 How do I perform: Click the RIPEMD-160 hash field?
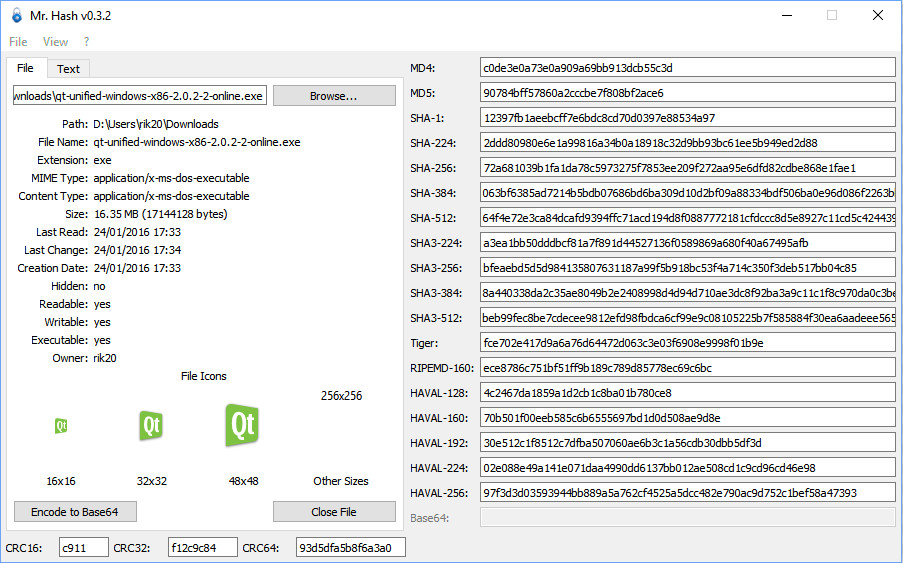coord(688,368)
